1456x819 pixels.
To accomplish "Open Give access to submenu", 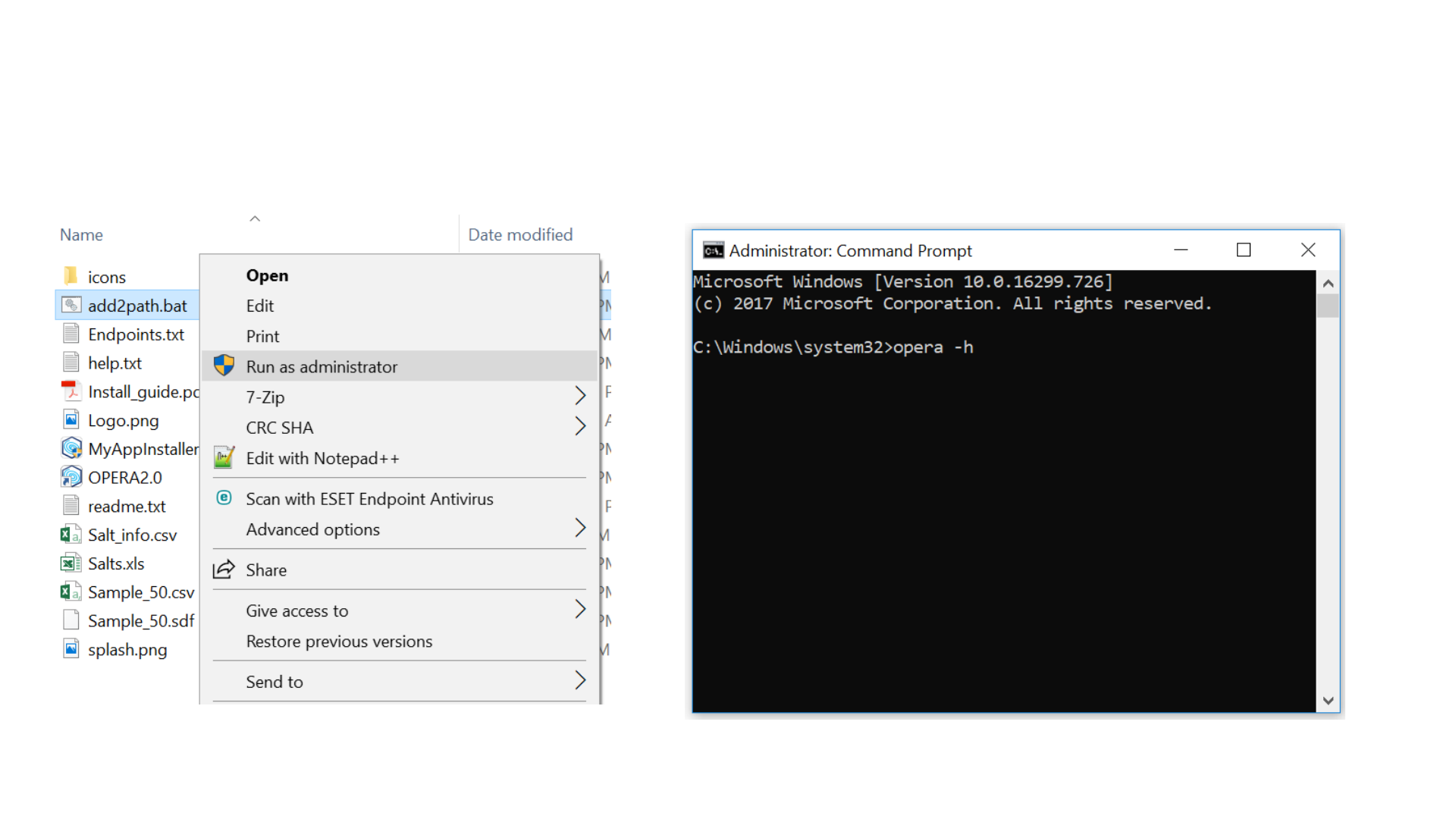I will coord(580,610).
